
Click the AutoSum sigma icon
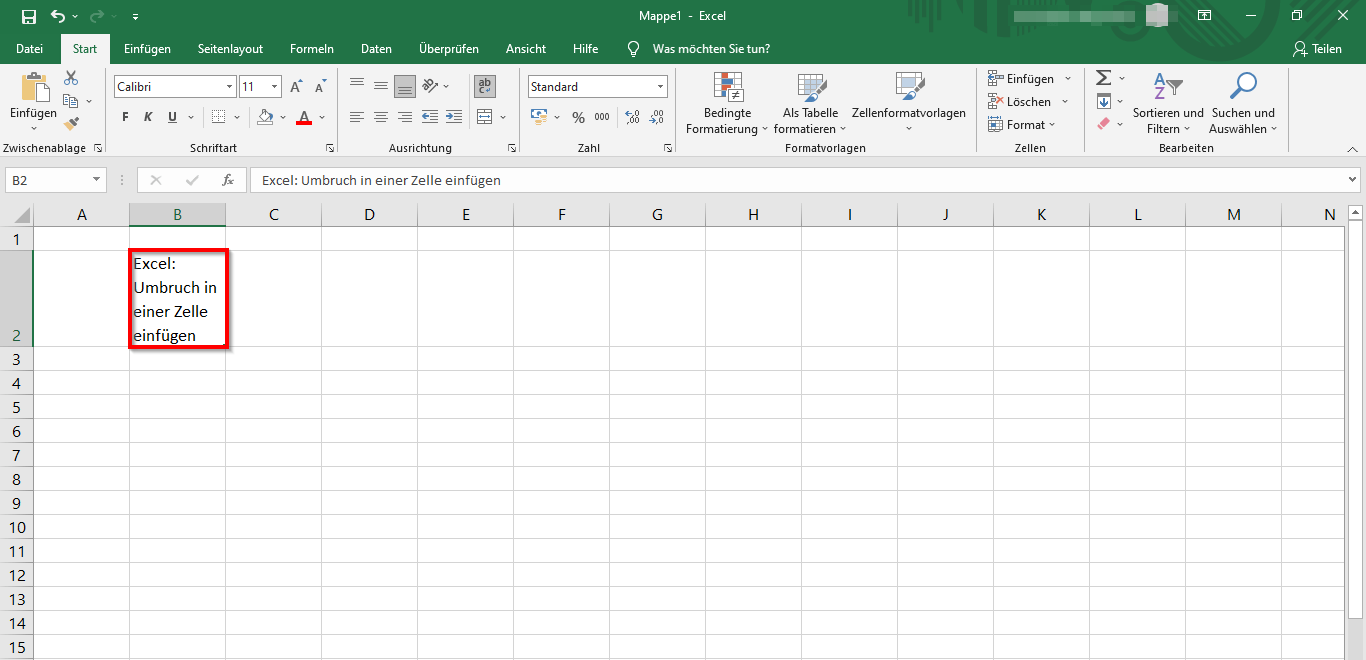(1104, 78)
